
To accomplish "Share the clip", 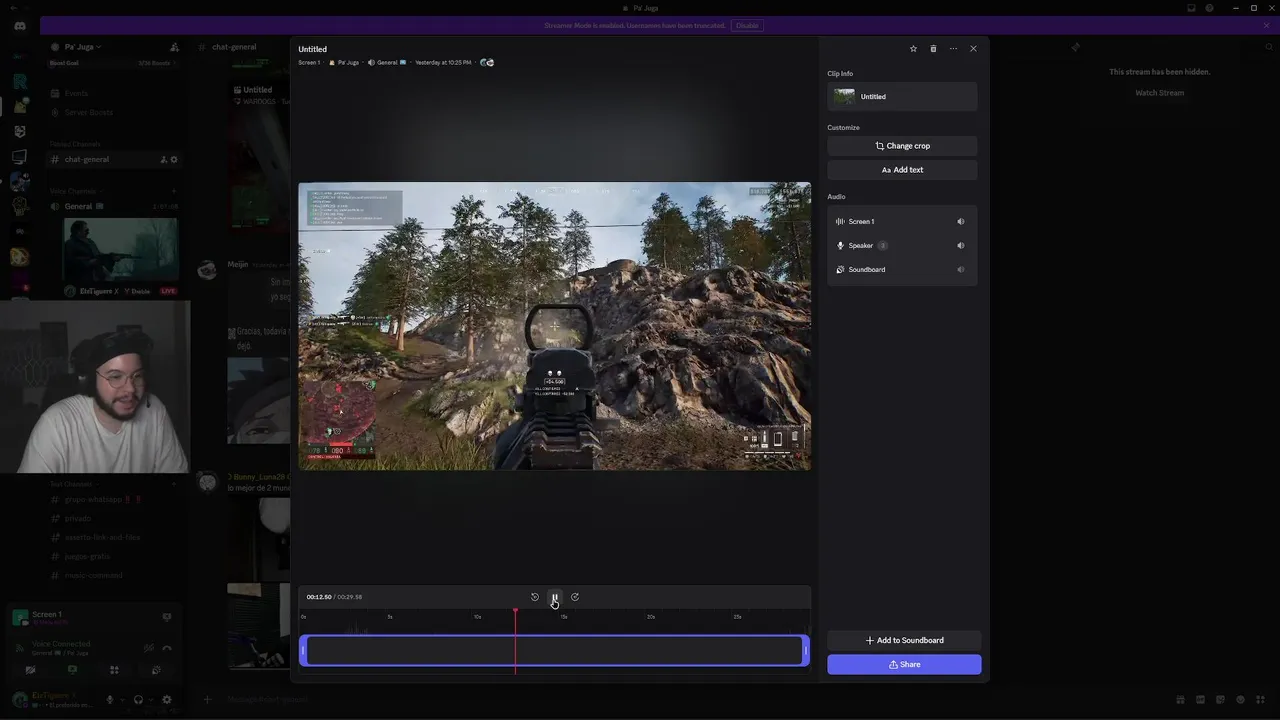I will [904, 665].
